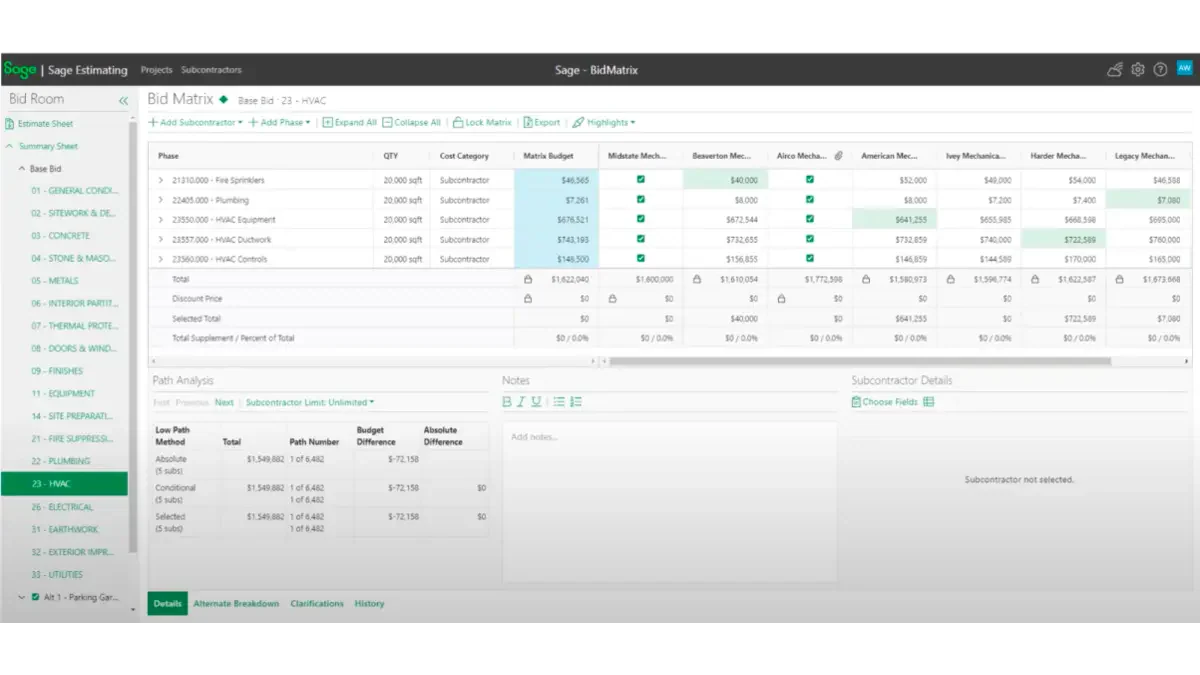Open the cloud sync icon in header

[1115, 69]
